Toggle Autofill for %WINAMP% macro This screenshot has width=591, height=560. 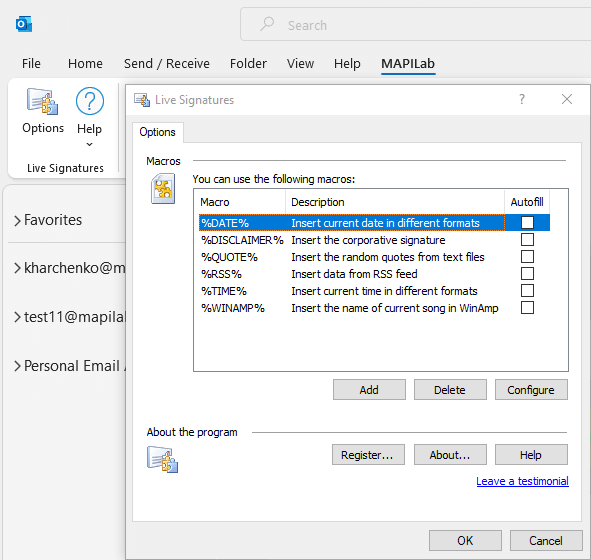527,308
